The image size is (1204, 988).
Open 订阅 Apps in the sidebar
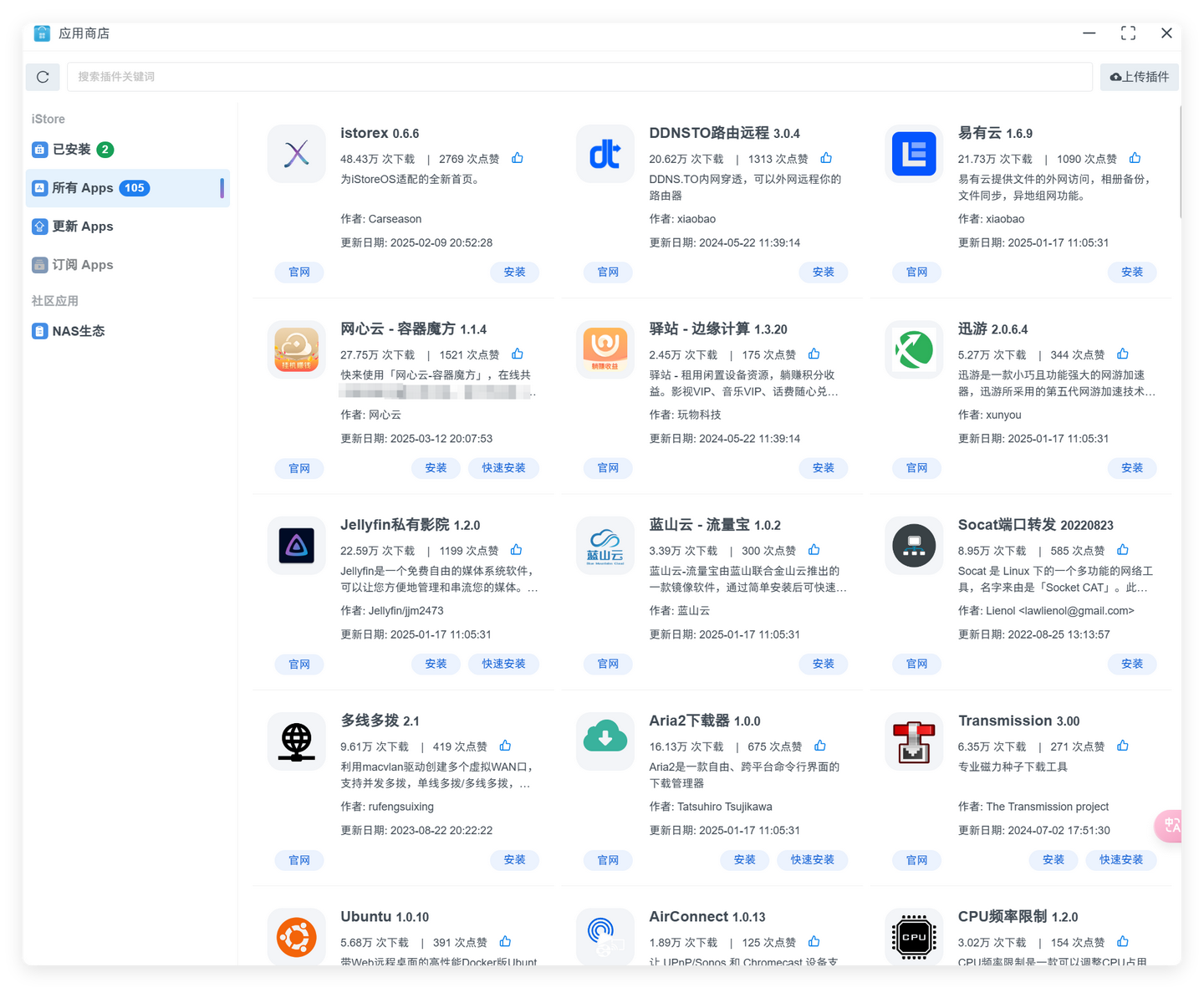[x=128, y=265]
